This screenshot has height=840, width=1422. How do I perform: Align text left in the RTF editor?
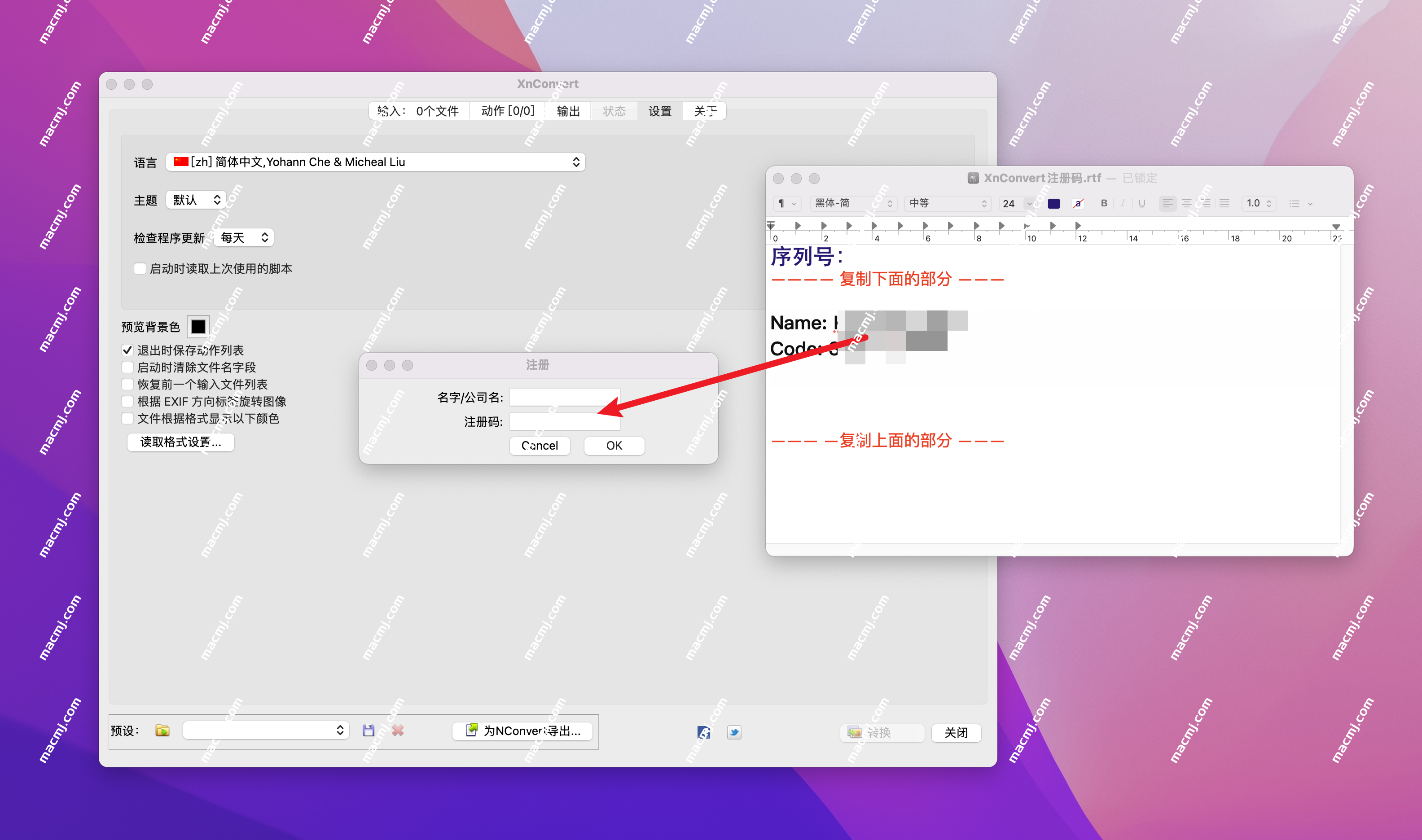click(1167, 203)
